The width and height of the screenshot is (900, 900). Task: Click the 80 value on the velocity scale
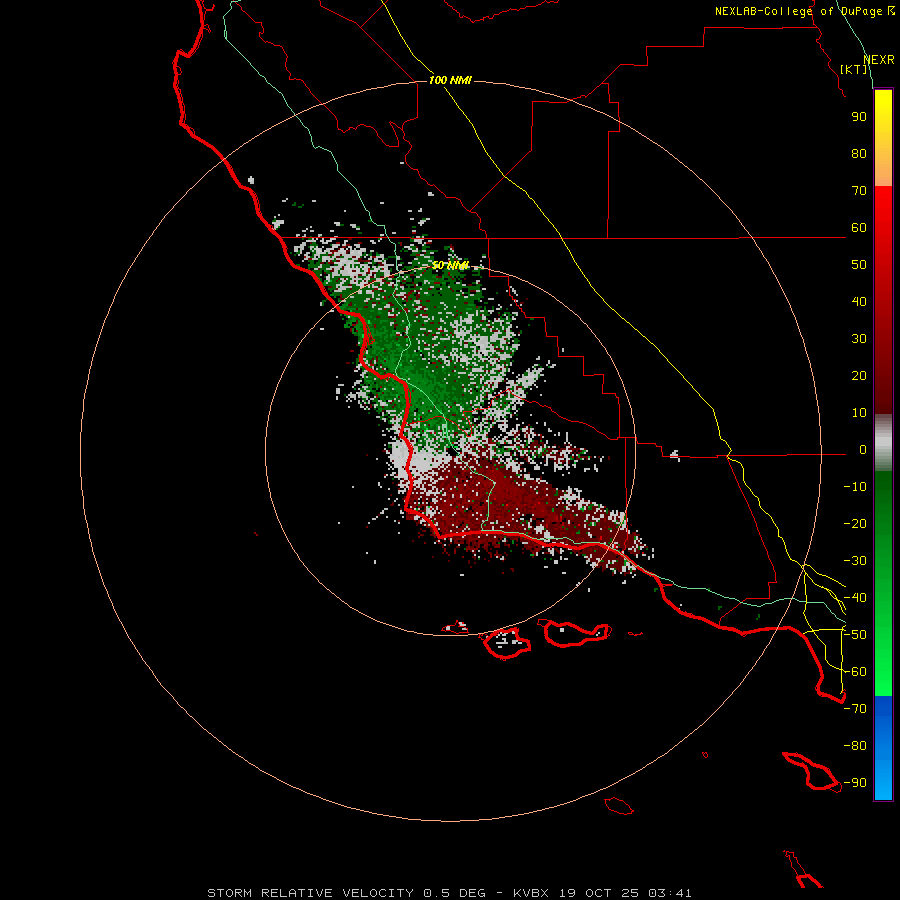[x=859, y=154]
